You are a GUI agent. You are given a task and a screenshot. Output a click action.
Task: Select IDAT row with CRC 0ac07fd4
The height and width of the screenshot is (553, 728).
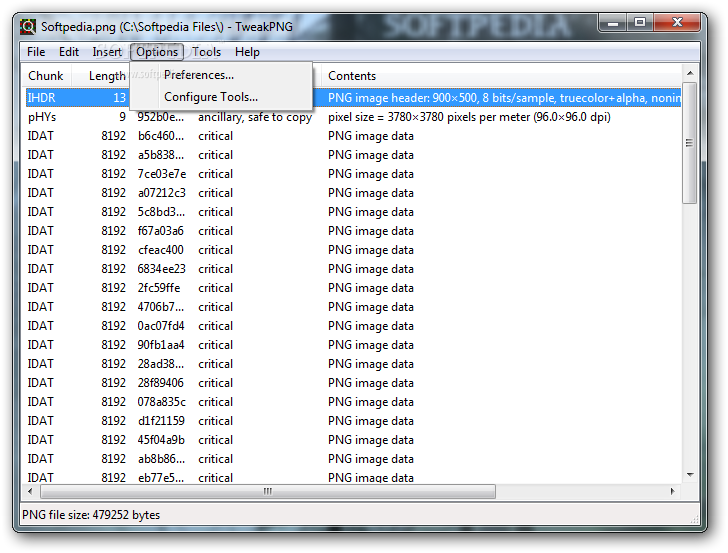pos(353,326)
